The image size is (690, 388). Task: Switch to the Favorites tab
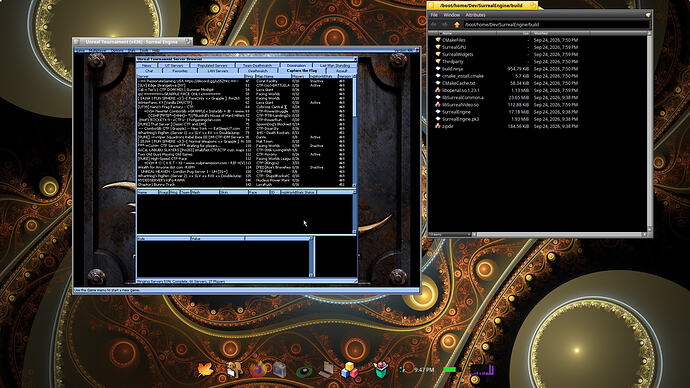click(x=180, y=70)
